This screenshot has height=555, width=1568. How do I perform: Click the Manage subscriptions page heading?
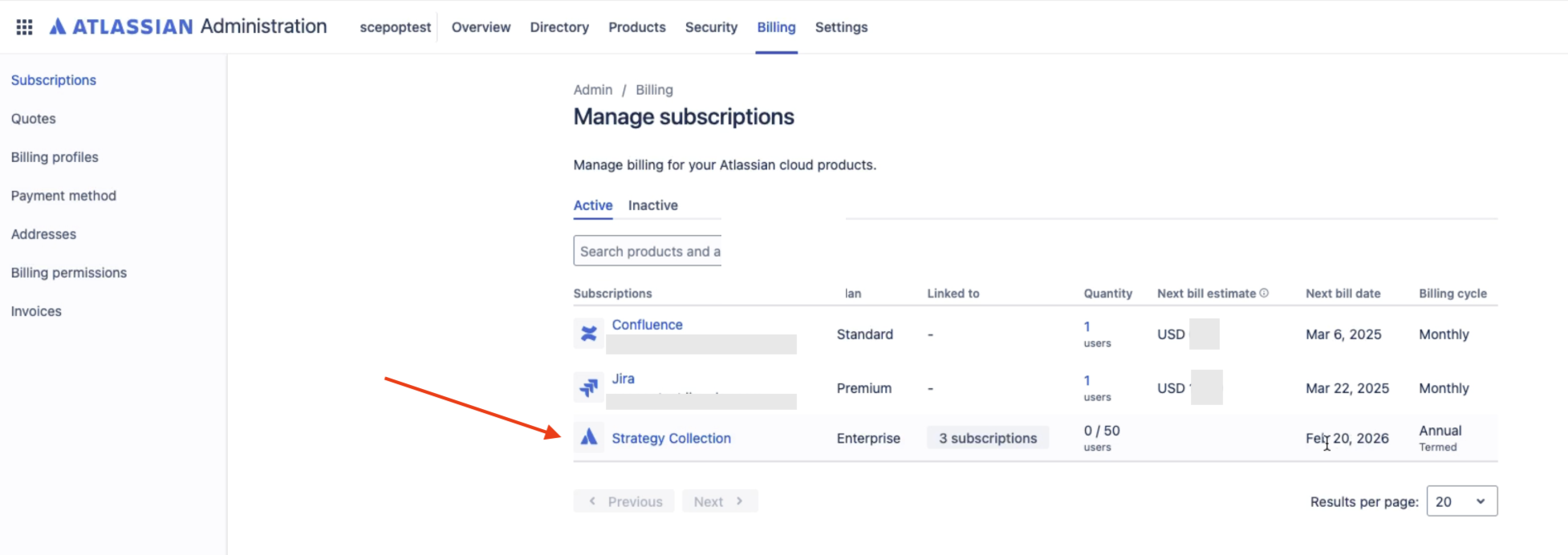[x=684, y=117]
